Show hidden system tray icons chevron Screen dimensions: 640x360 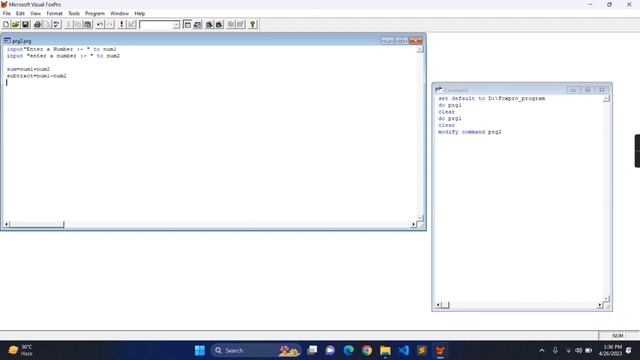(542, 350)
